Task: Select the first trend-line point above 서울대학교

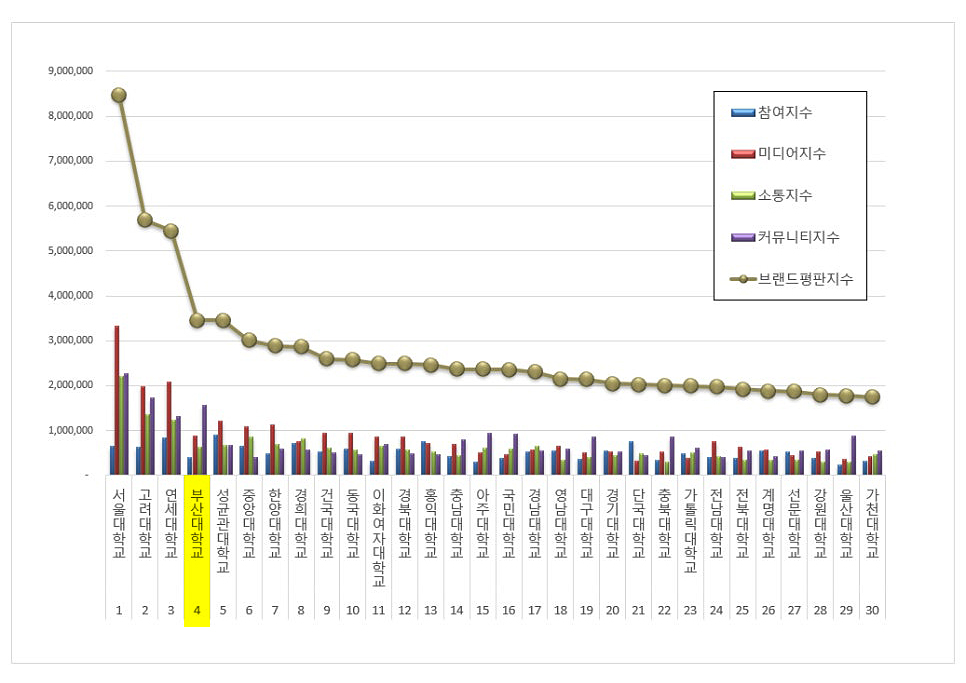Action: click(117, 95)
